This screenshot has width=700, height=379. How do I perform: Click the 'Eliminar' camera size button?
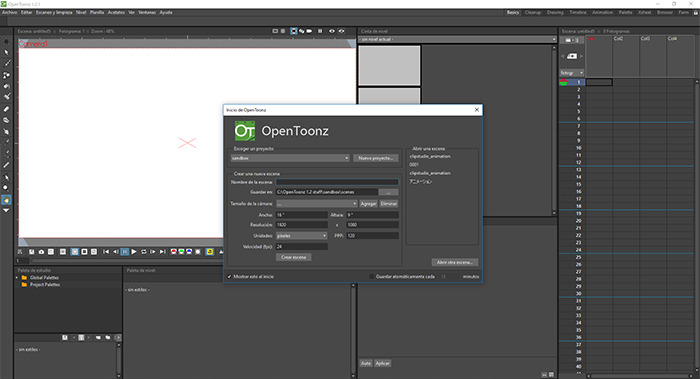389,204
